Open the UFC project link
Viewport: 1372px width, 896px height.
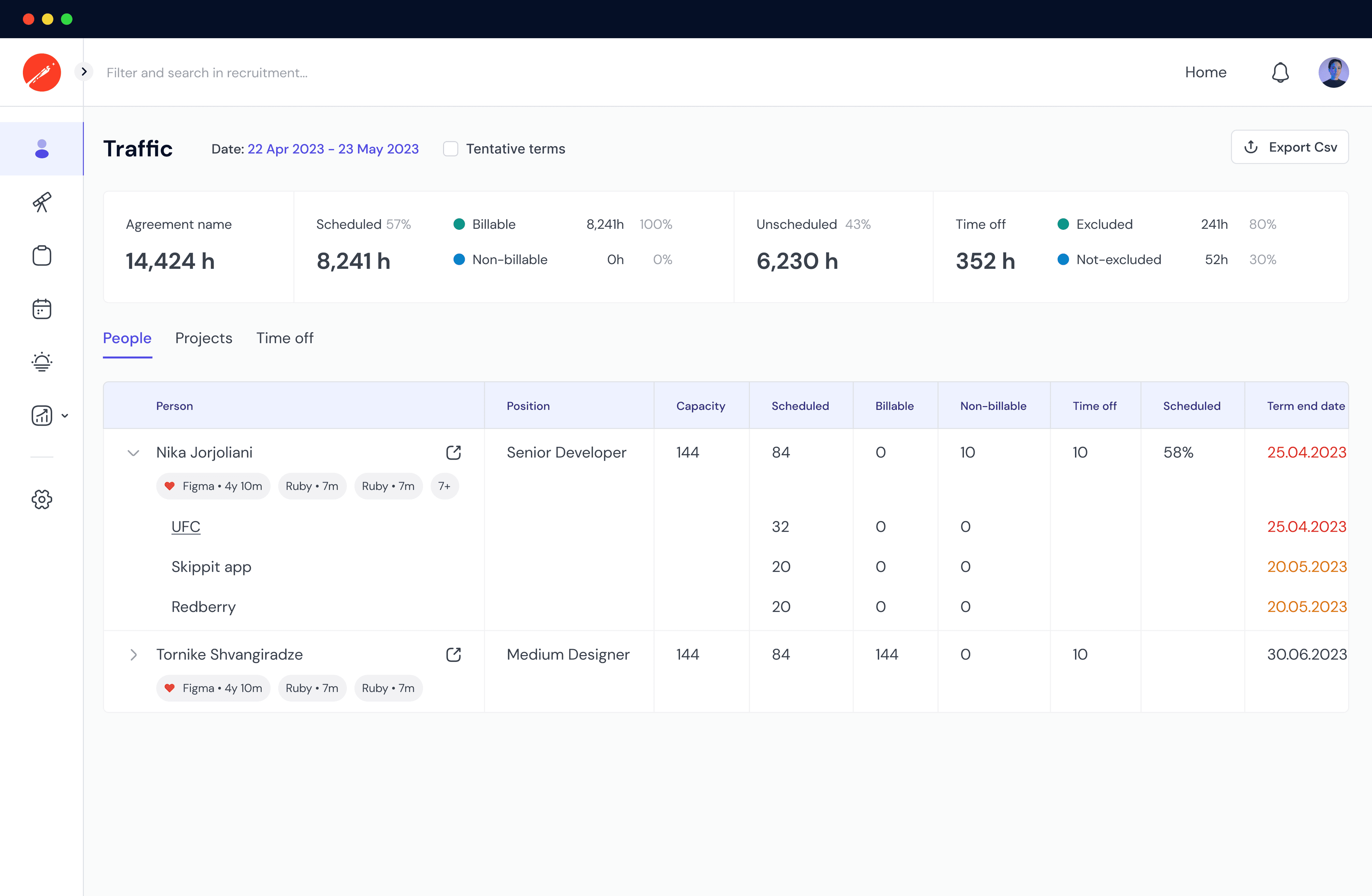click(x=186, y=526)
